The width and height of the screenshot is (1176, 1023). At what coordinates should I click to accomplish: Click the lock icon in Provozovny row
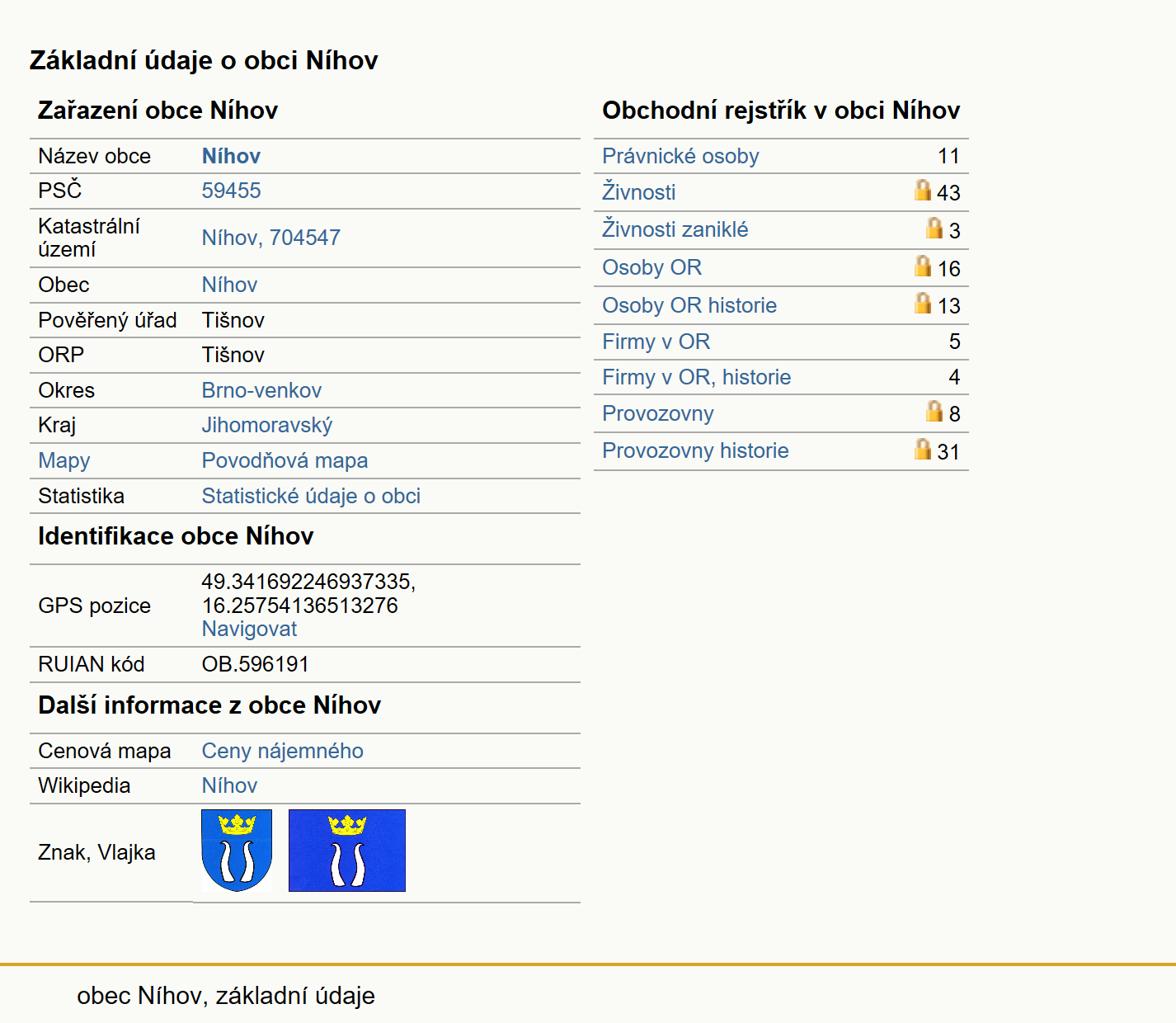pyautogui.click(x=934, y=412)
